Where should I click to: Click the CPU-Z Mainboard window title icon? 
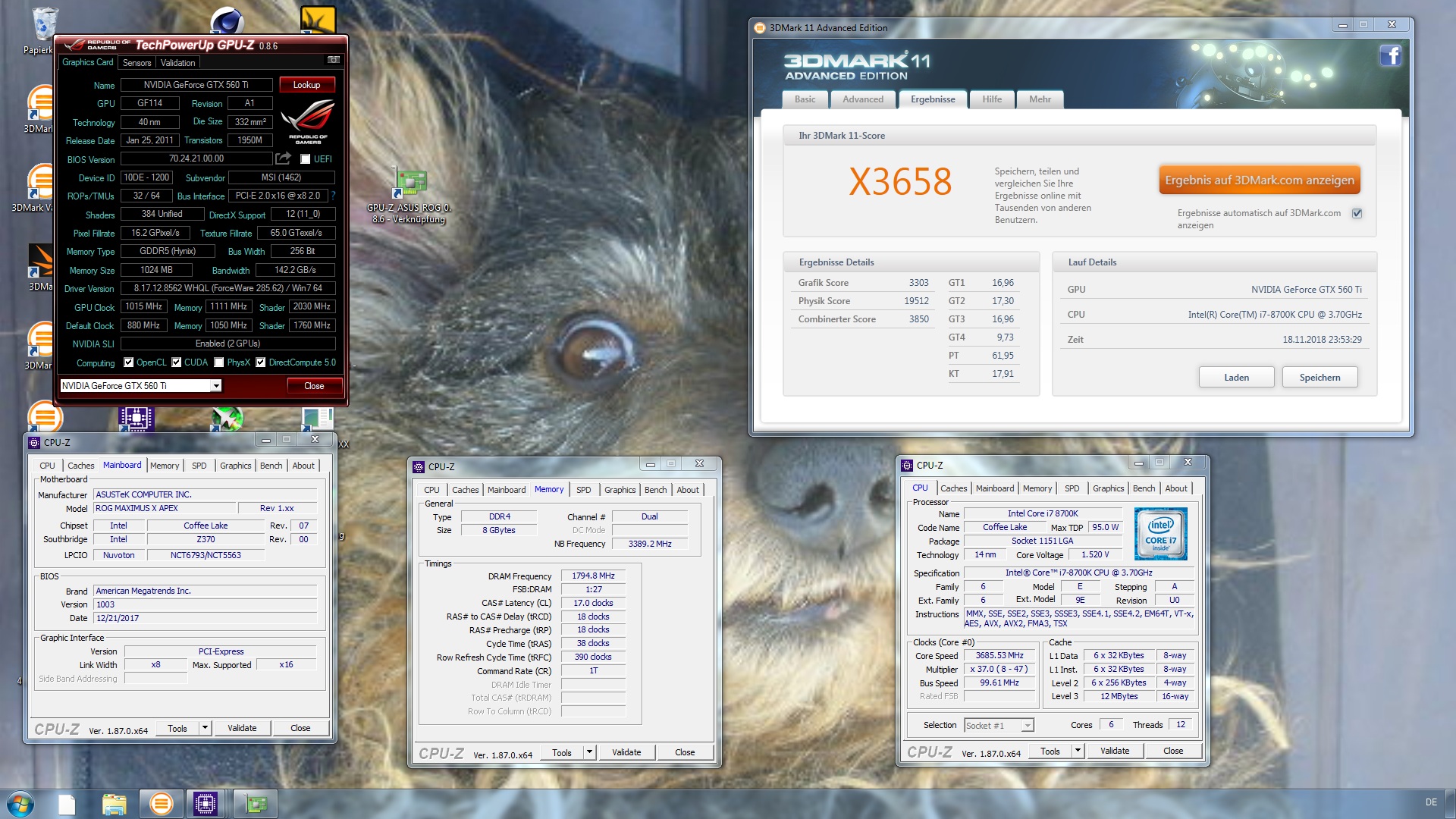[x=34, y=443]
